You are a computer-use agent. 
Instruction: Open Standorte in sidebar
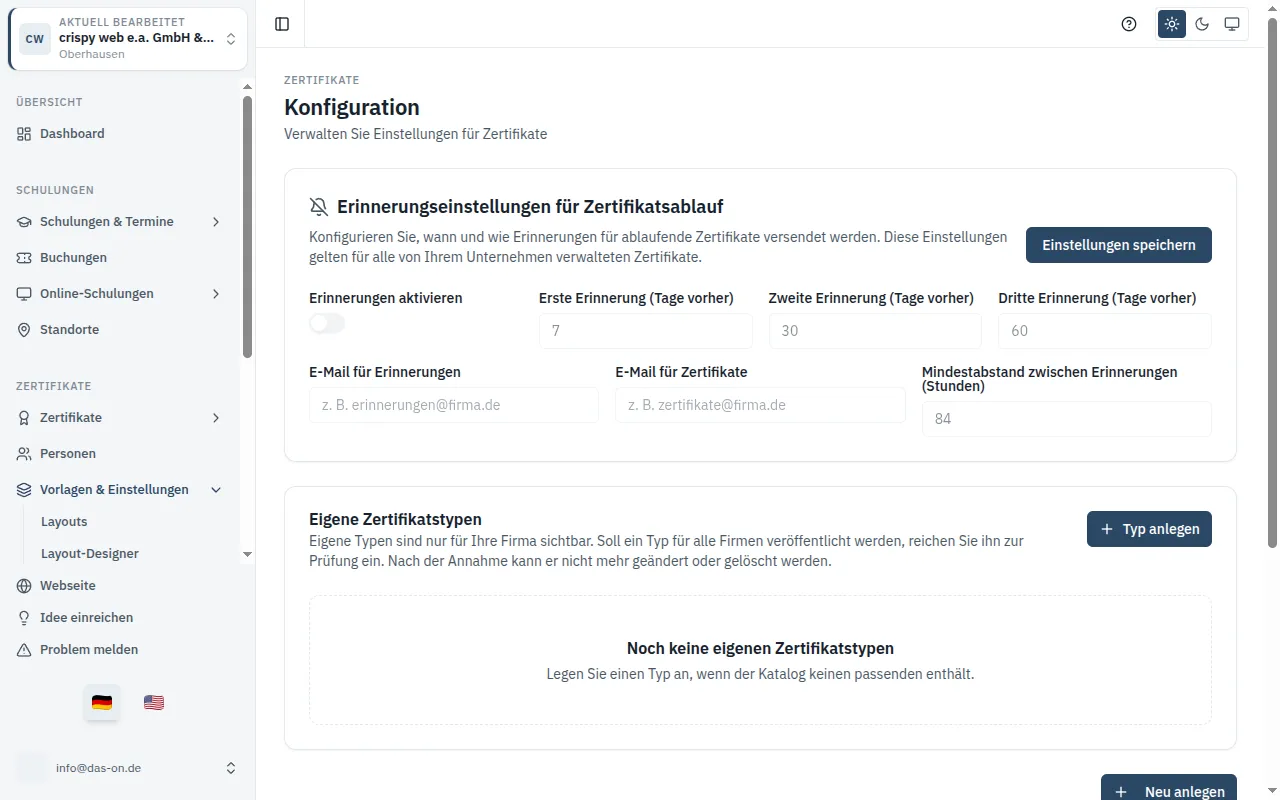click(x=120, y=329)
